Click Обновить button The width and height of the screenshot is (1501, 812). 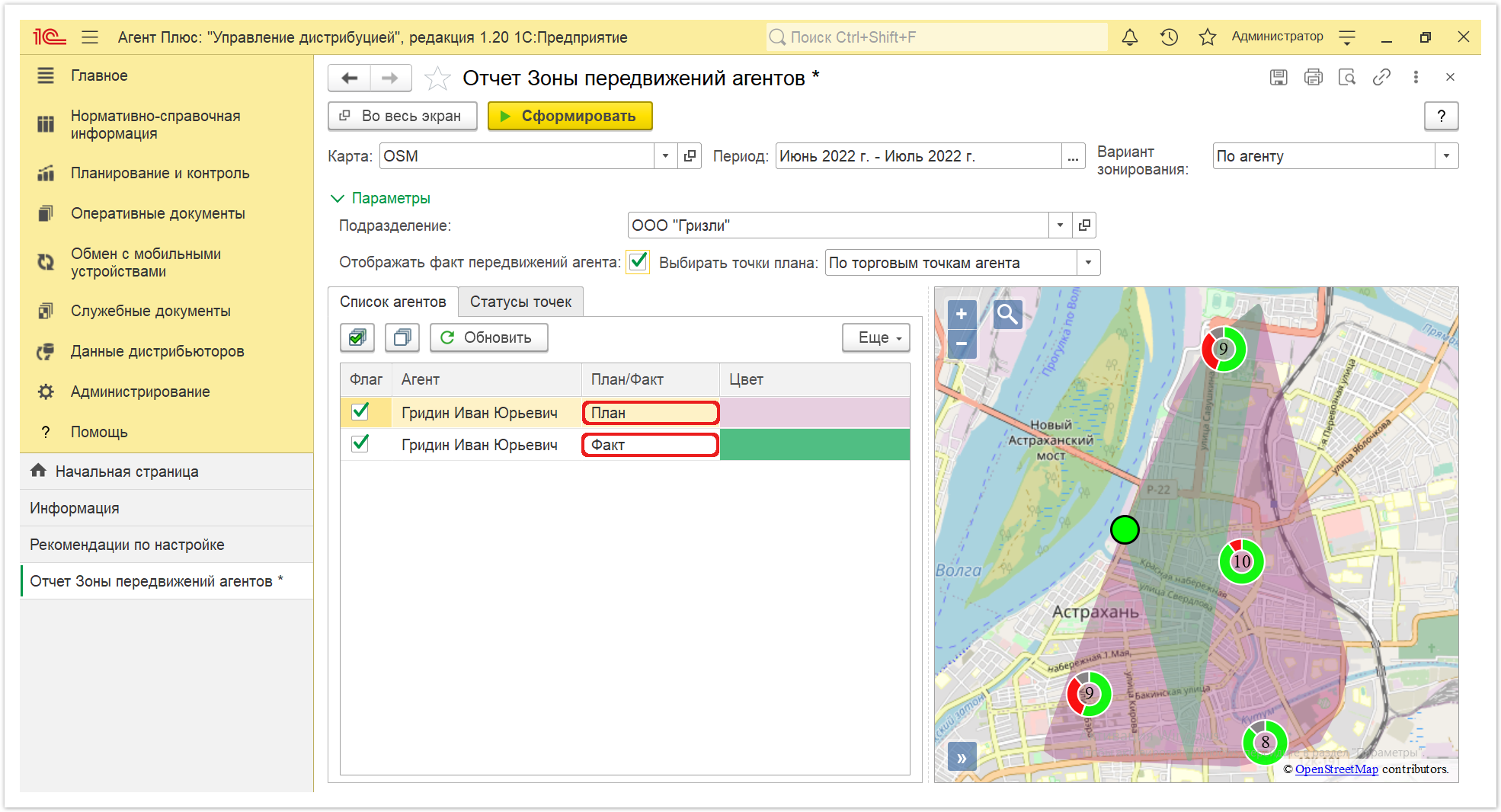click(x=488, y=337)
